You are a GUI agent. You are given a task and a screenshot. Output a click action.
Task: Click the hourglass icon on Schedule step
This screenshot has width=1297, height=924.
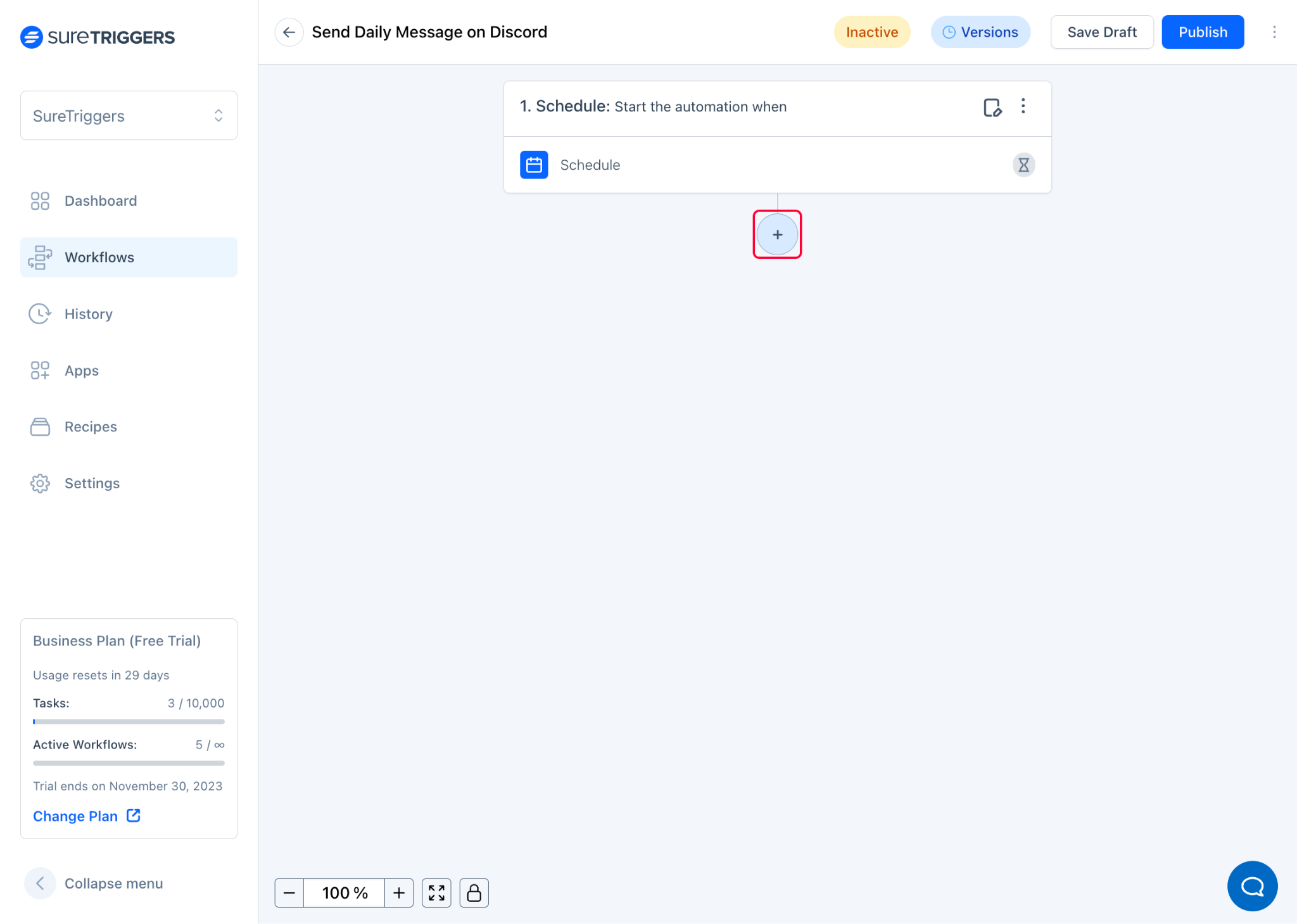tap(1024, 165)
